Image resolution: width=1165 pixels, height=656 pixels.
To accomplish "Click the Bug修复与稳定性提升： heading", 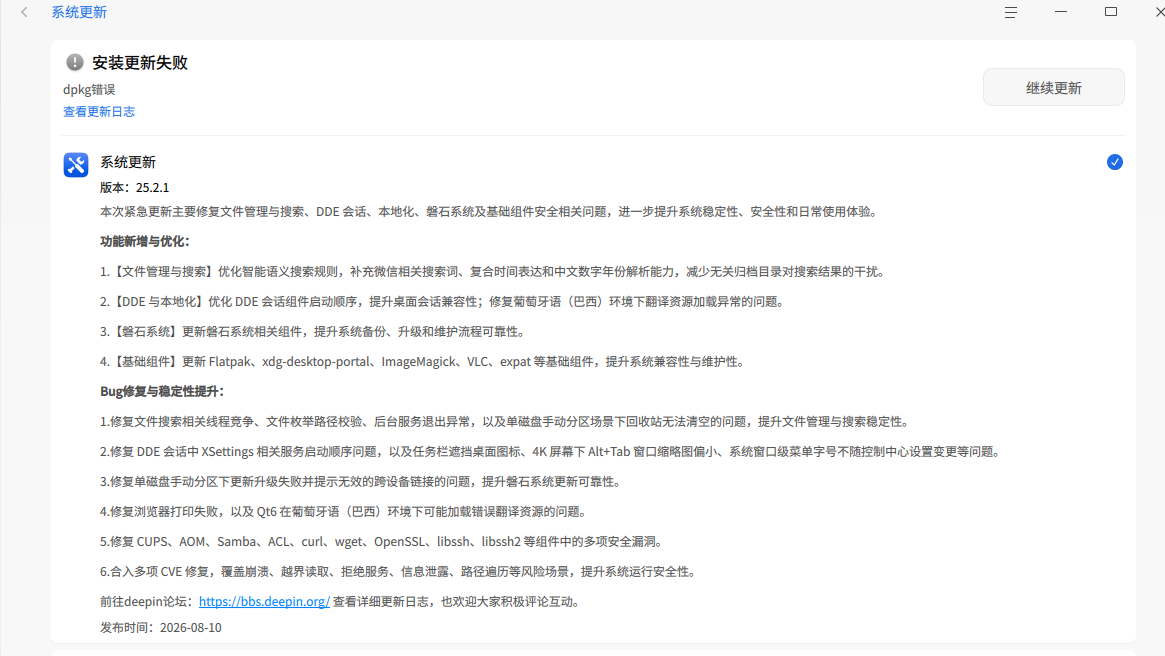I will (x=162, y=392).
